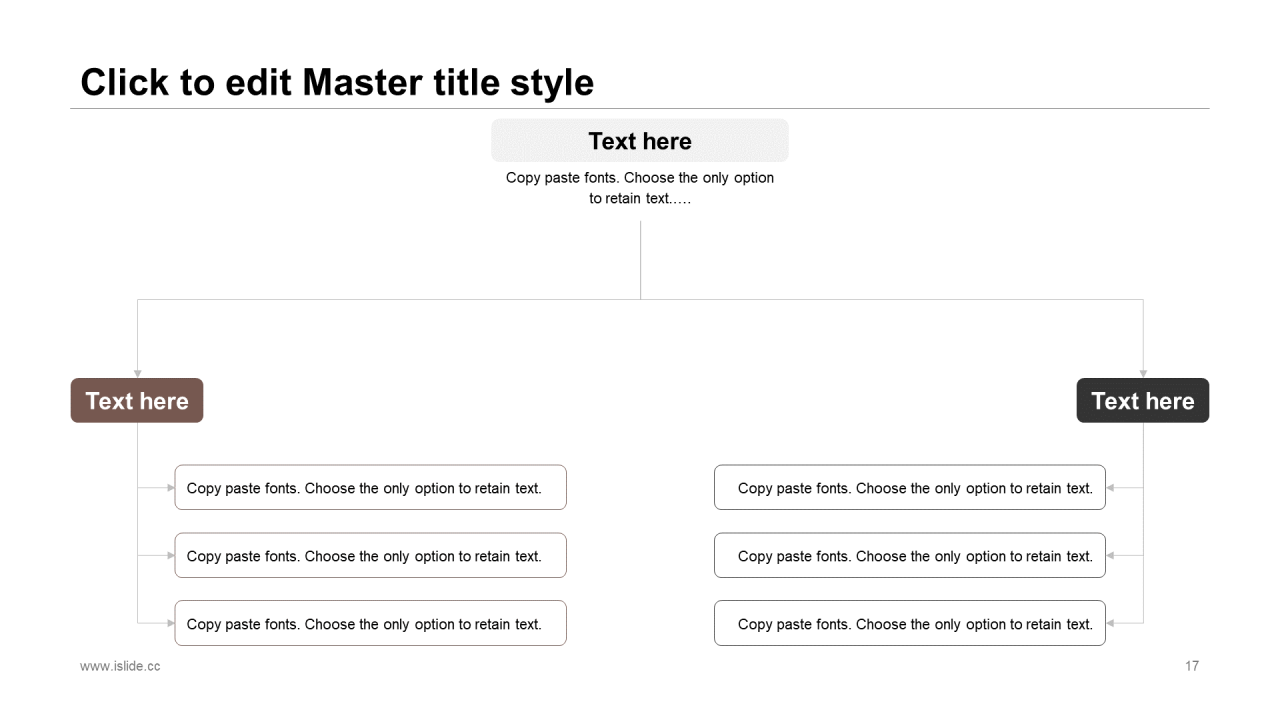Click the arrowhead pointing at the middle brown-branch box
Image resolution: width=1280 pixels, height=720 pixels.
(171, 556)
